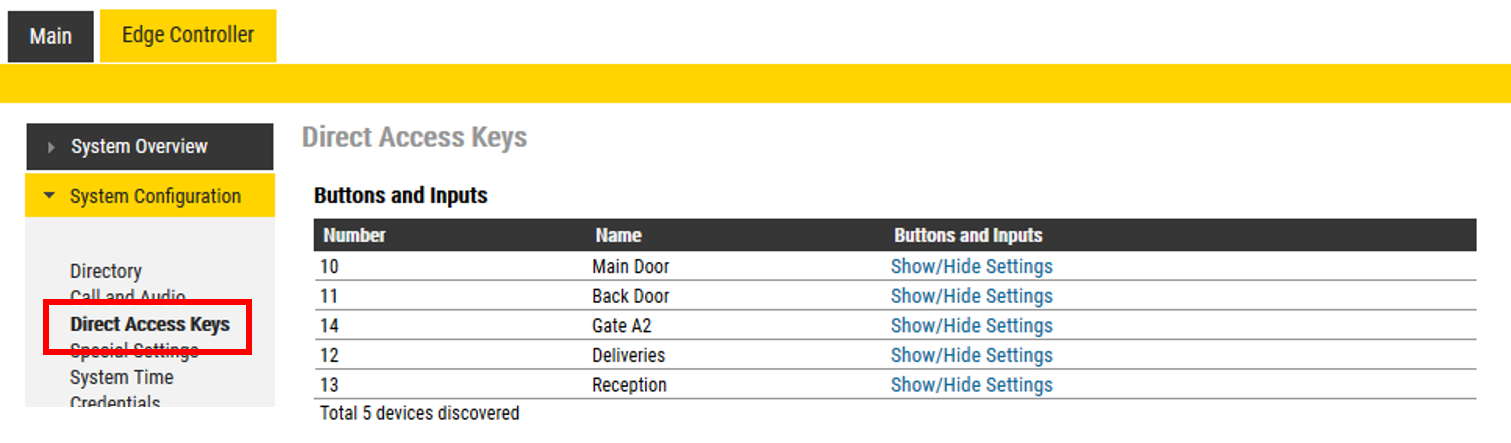Image resolution: width=1511 pixels, height=443 pixels.
Task: Select the Main Door name cell
Action: click(x=630, y=267)
